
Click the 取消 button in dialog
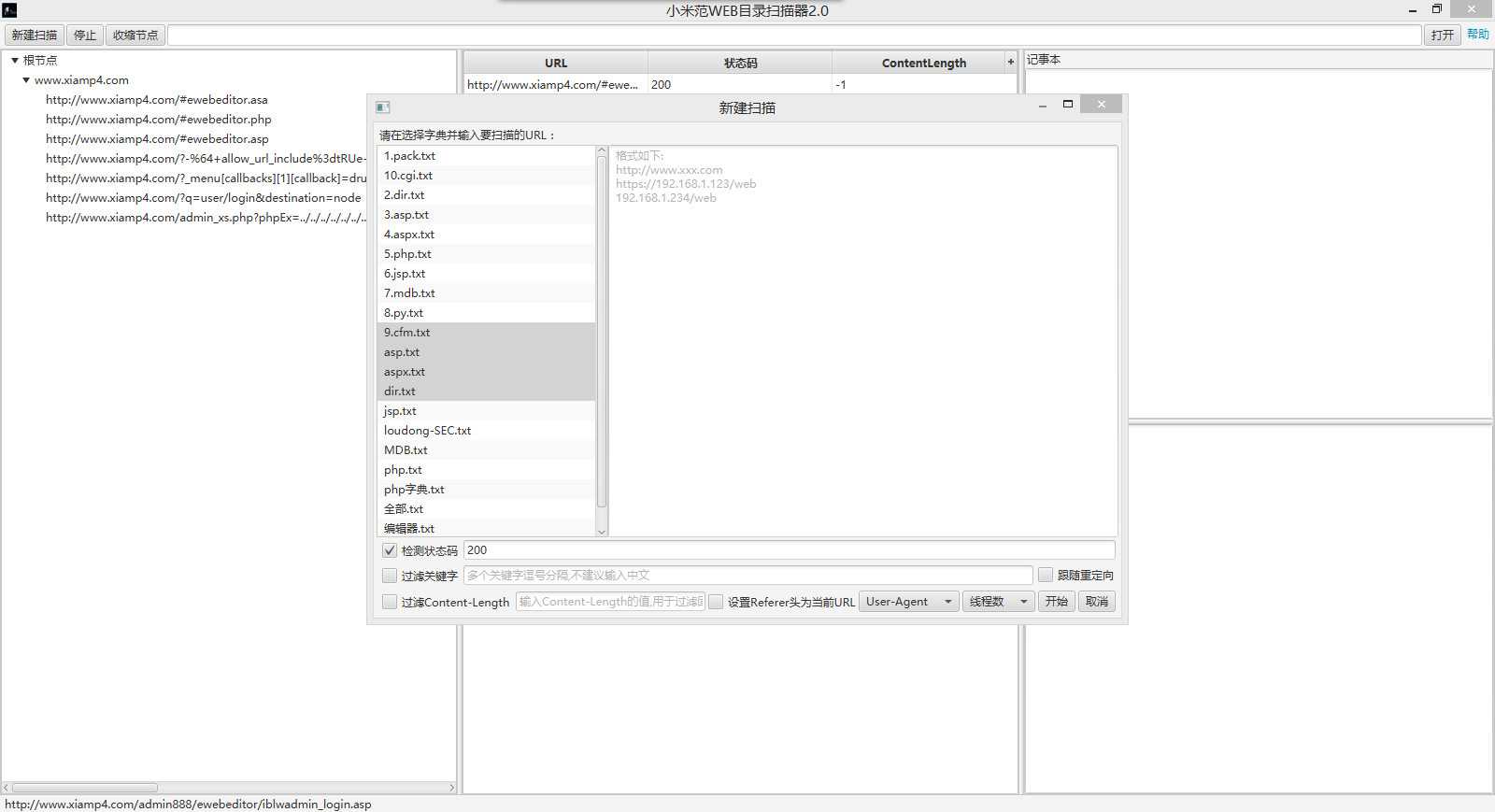coord(1097,602)
